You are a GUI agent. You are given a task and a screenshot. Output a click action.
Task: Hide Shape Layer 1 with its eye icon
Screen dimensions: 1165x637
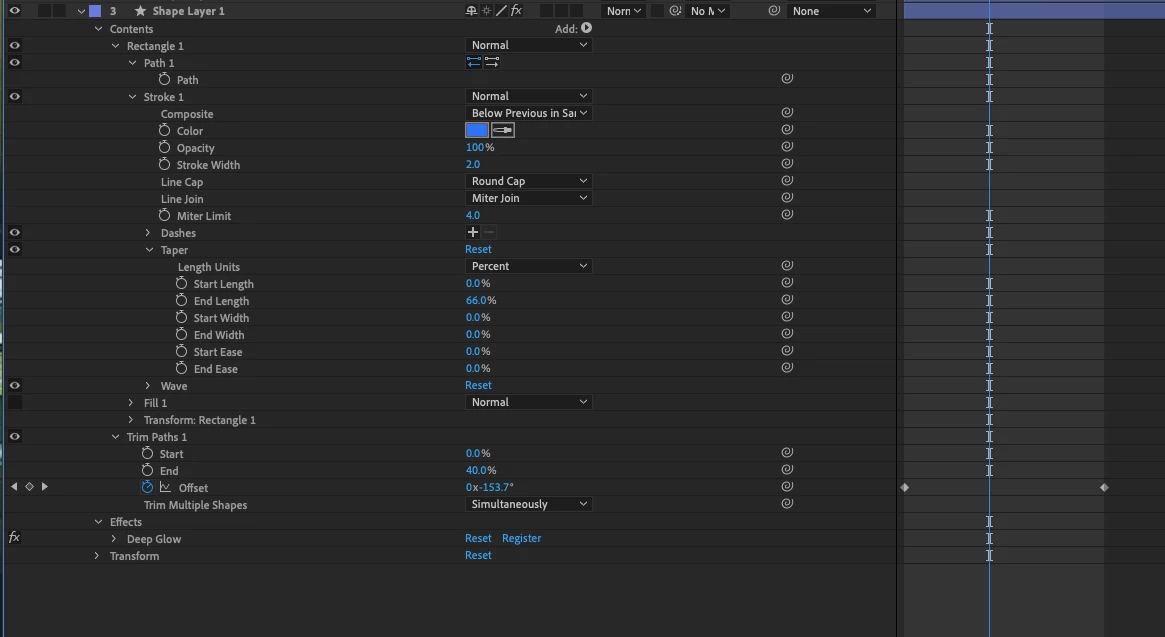14,10
